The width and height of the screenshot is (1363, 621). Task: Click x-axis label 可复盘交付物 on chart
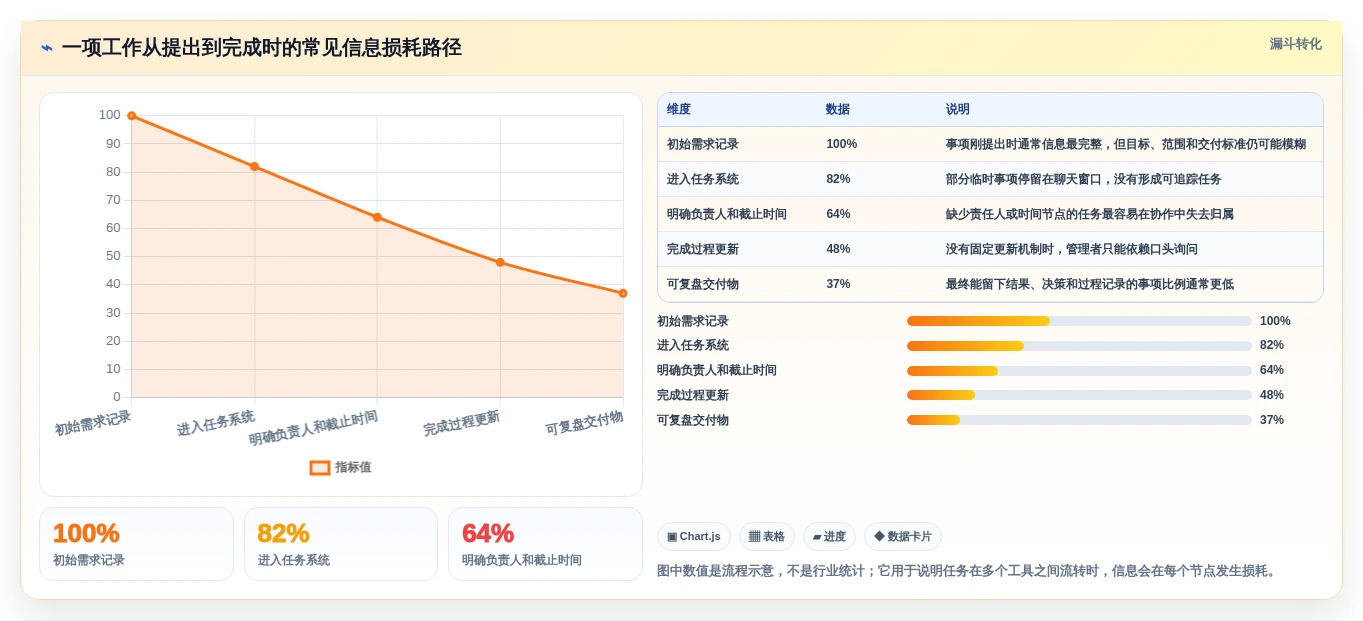coord(584,423)
